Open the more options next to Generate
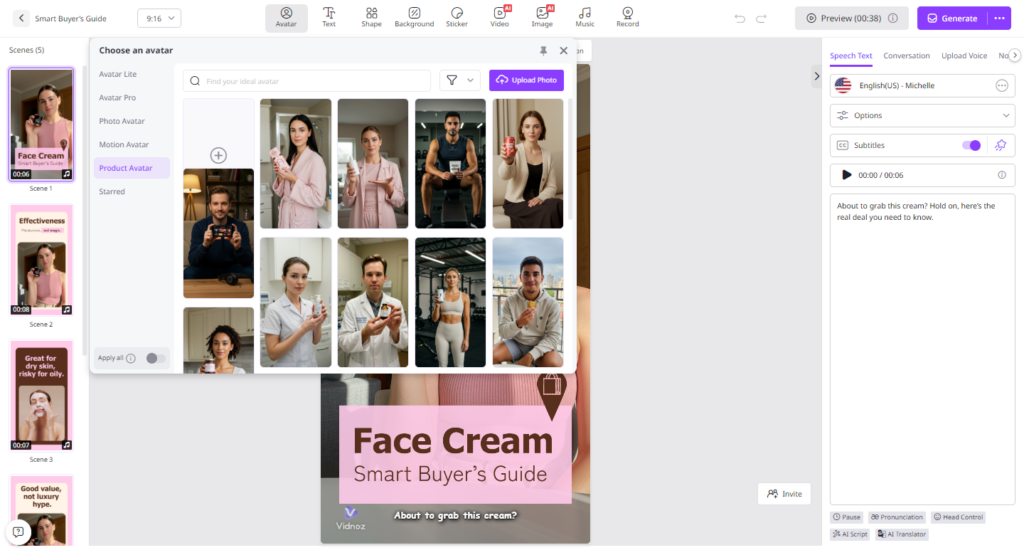The height and width of the screenshot is (550, 1024). click(x=999, y=18)
